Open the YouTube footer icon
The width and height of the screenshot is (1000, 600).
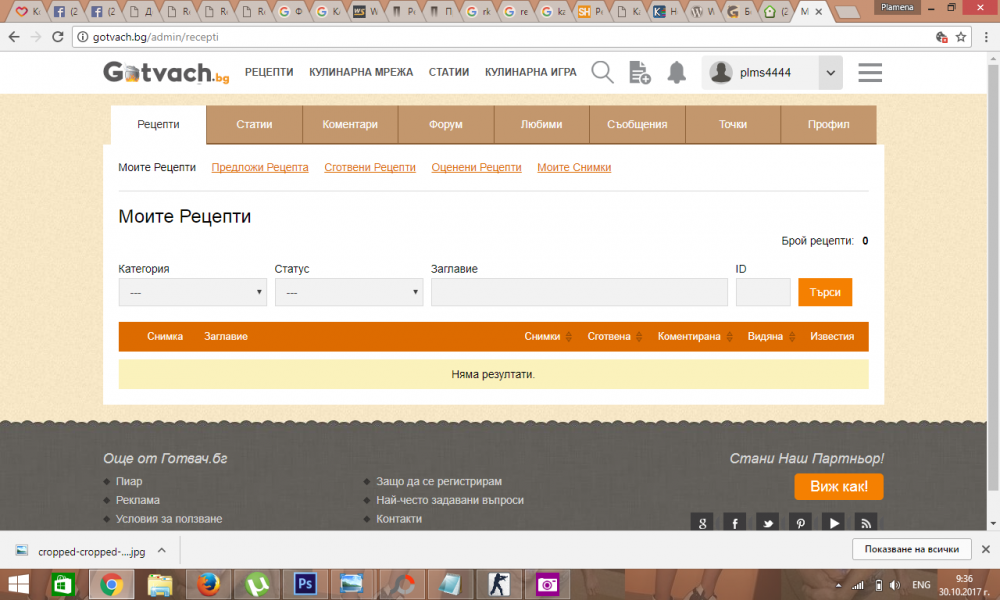[x=833, y=523]
